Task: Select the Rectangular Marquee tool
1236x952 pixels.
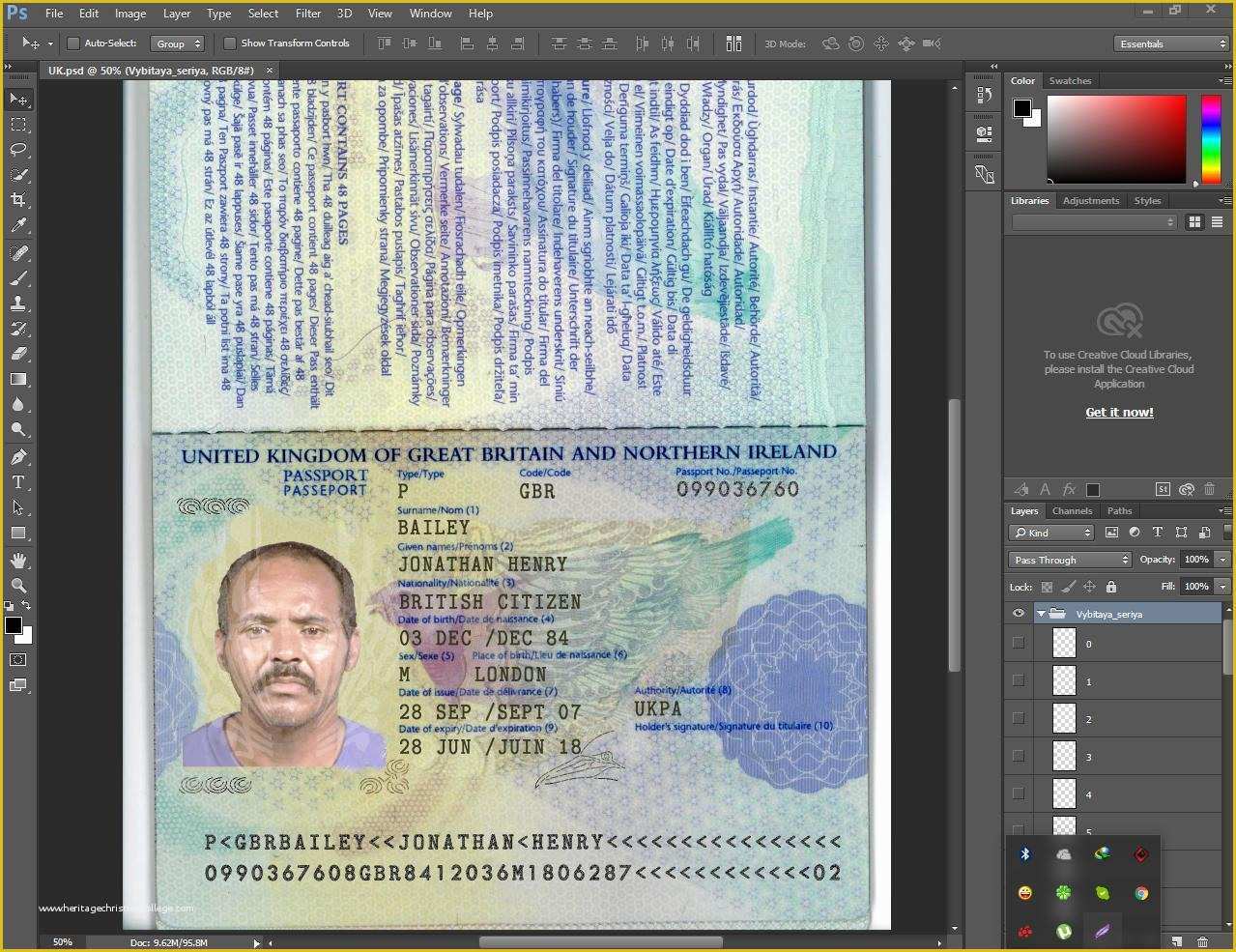Action: pos(18,125)
